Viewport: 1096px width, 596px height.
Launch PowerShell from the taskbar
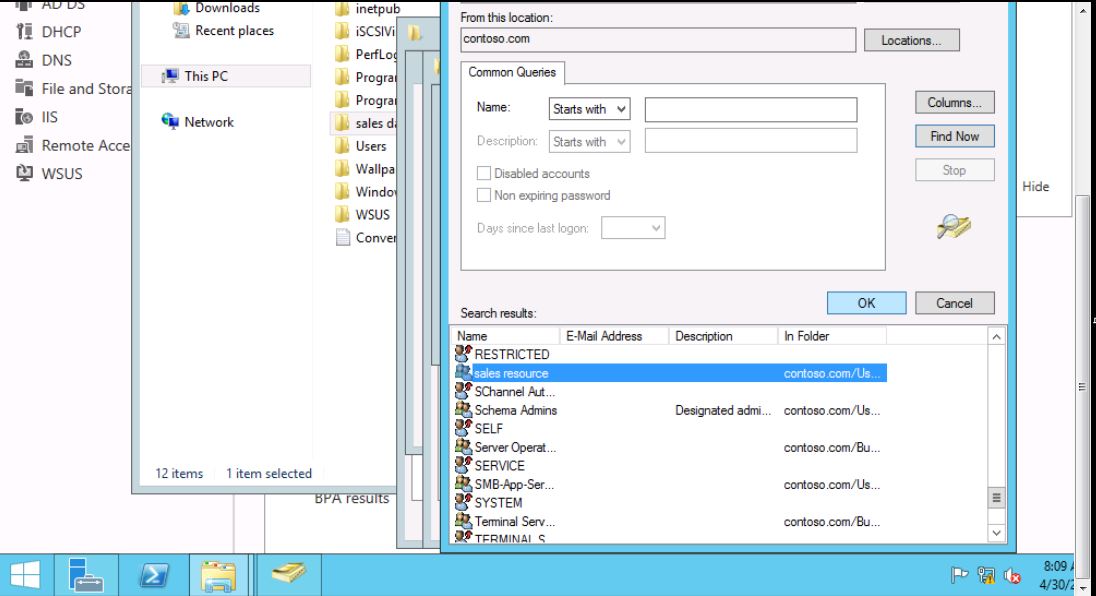click(x=154, y=576)
